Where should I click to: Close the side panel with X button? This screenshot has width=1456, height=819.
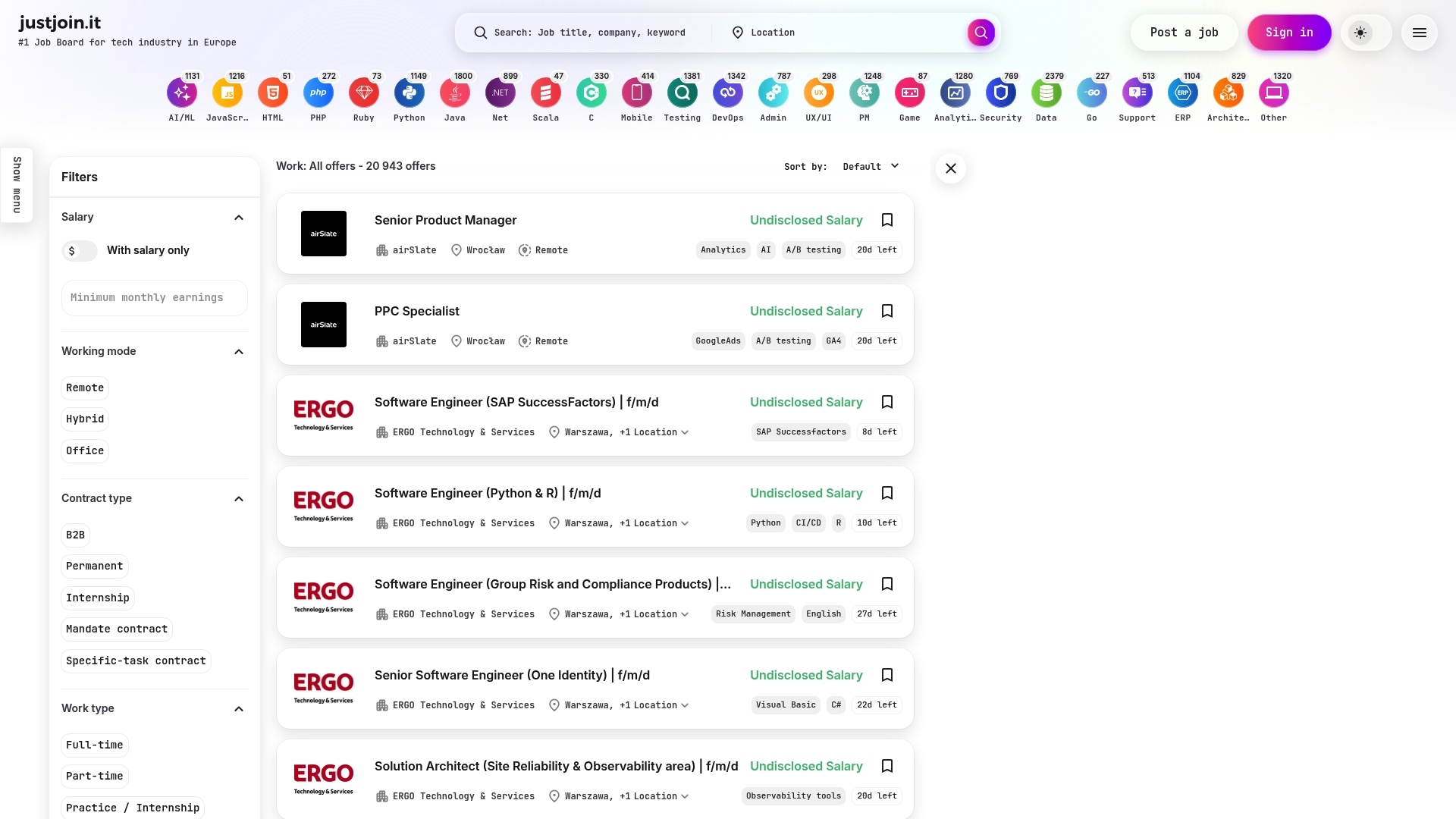(x=951, y=168)
